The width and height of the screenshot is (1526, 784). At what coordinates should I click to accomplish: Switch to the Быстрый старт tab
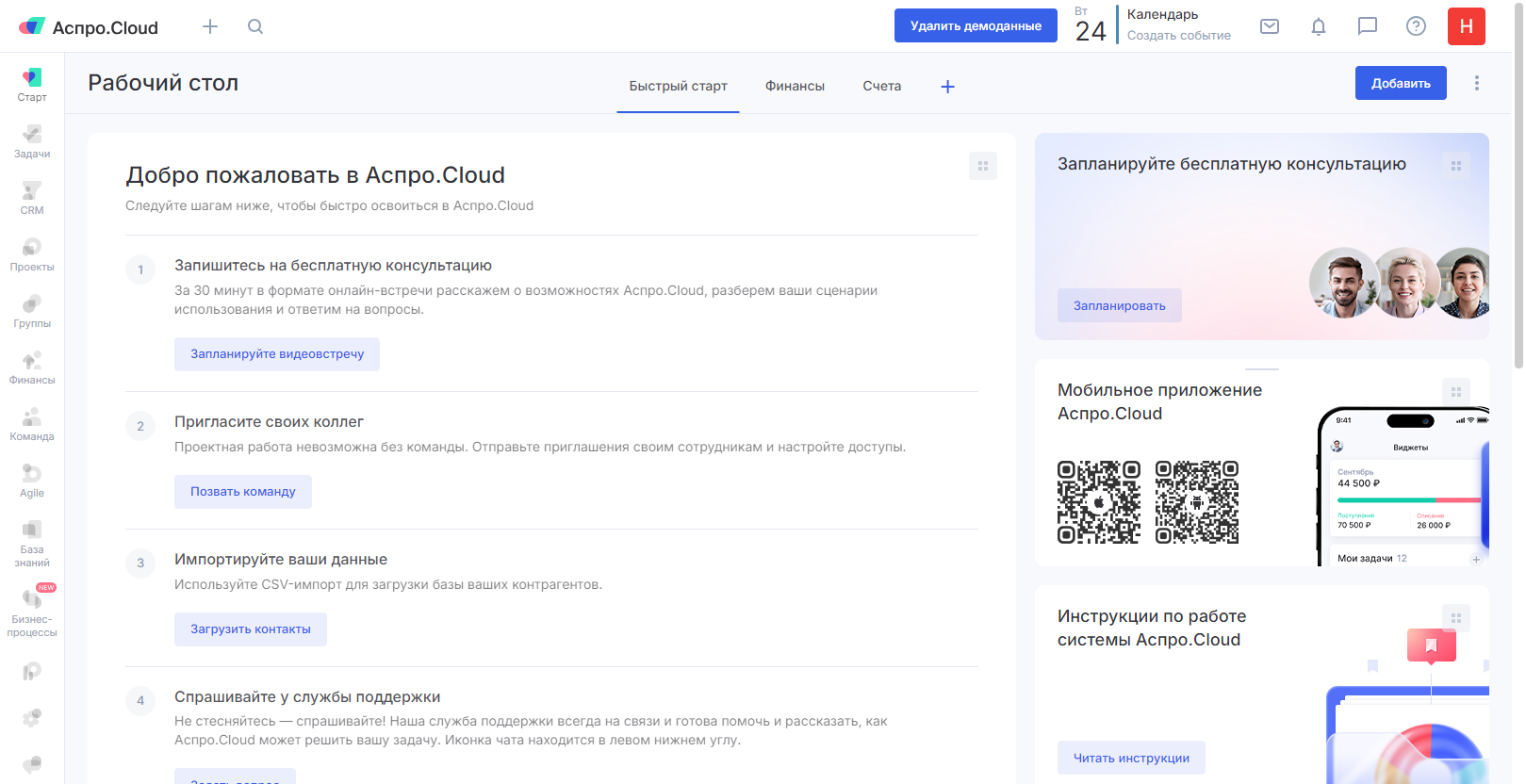click(679, 86)
